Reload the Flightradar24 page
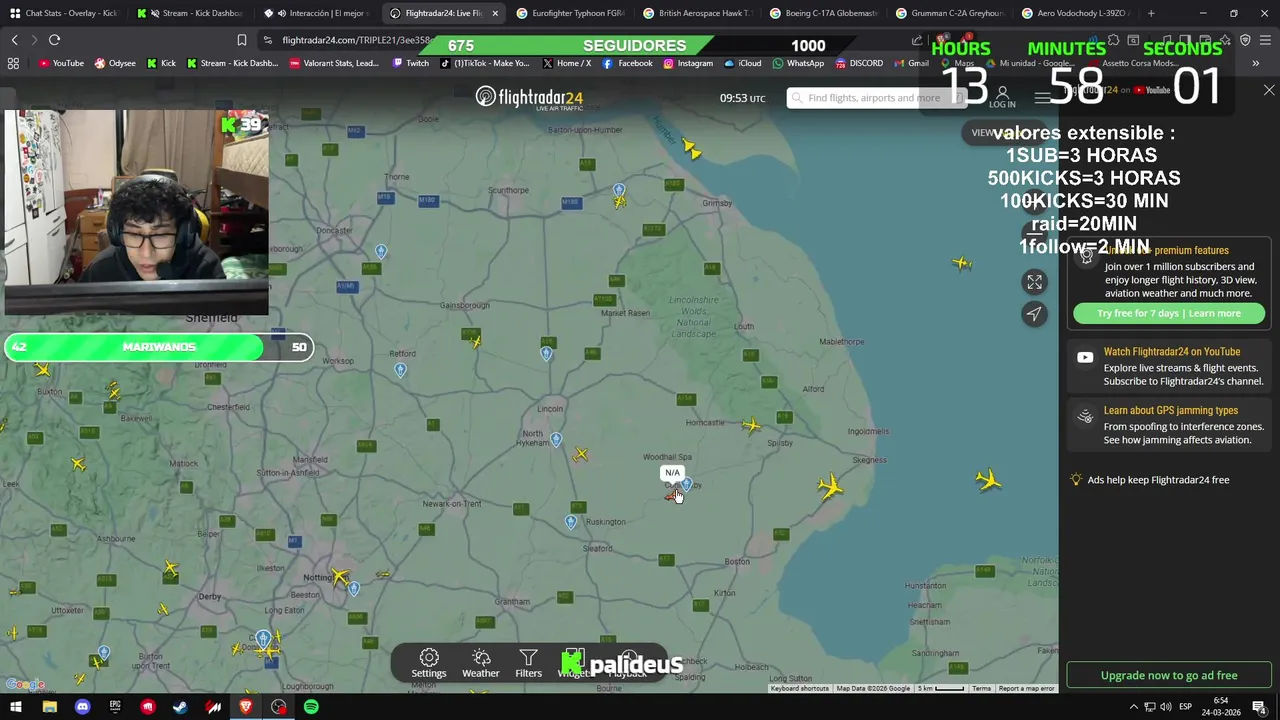 click(x=54, y=40)
